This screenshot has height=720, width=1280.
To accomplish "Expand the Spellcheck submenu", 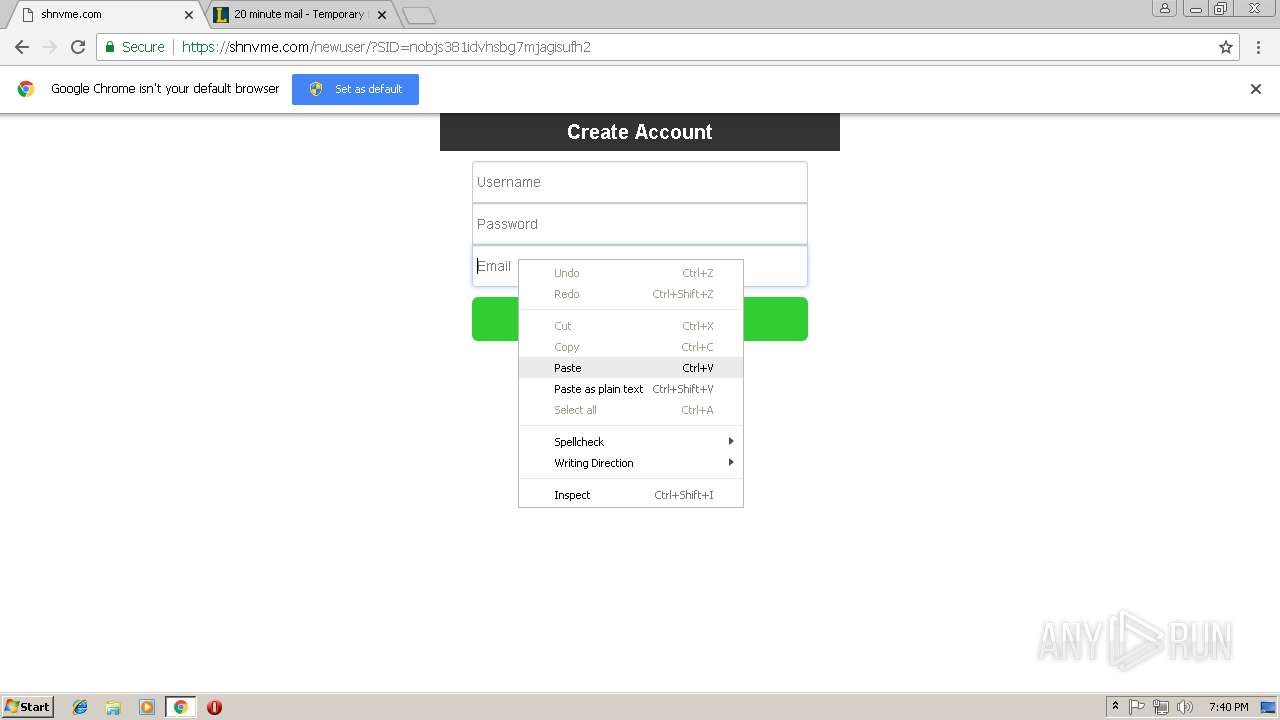I will coord(631,442).
